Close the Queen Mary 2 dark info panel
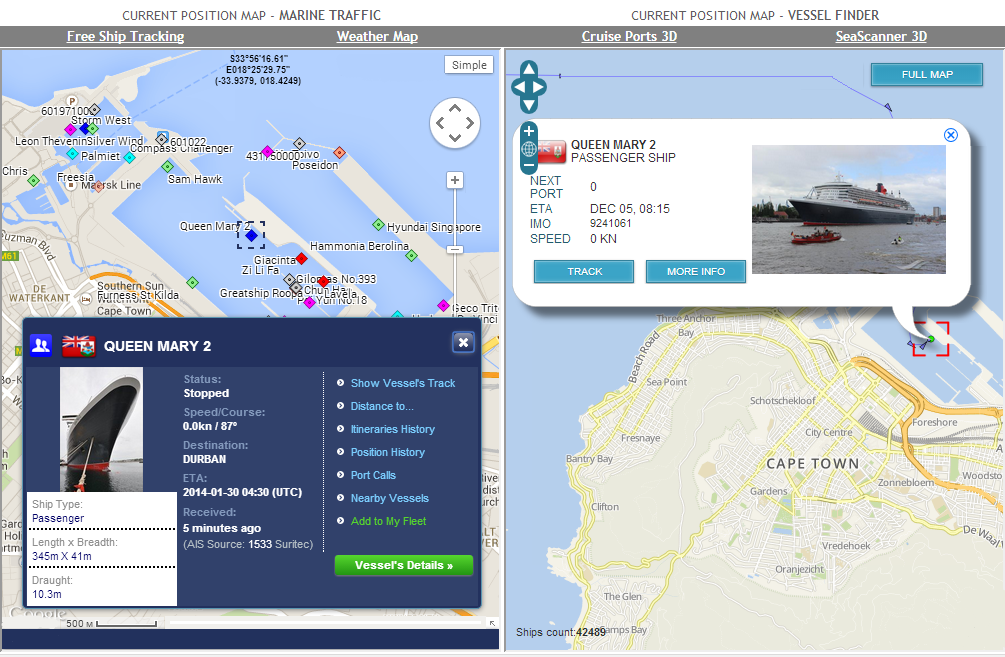The height and width of the screenshot is (657, 1005). pyautogui.click(x=463, y=342)
